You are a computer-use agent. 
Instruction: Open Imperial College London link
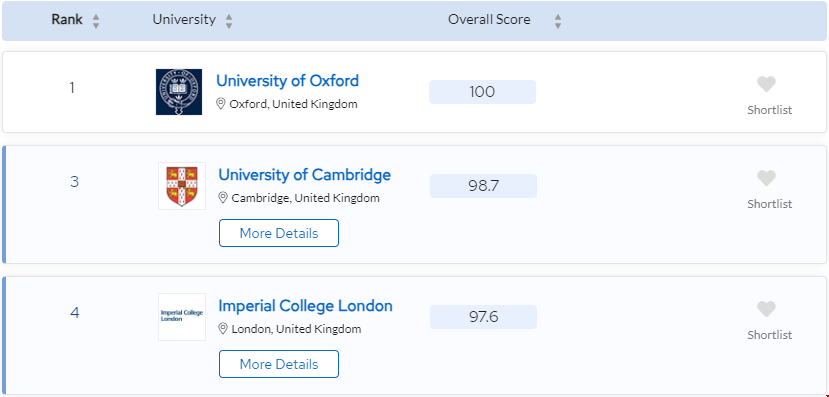click(306, 306)
